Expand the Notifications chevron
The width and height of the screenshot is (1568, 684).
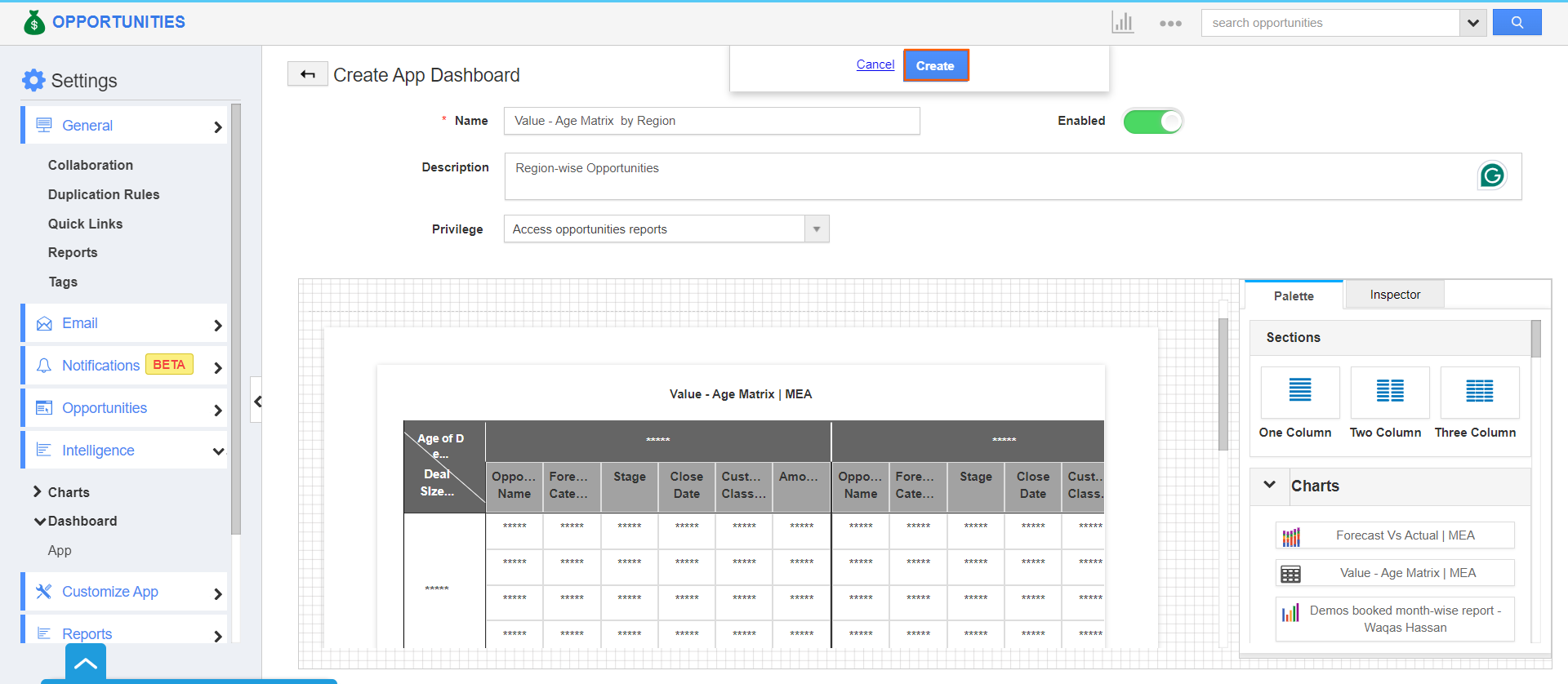(x=217, y=367)
